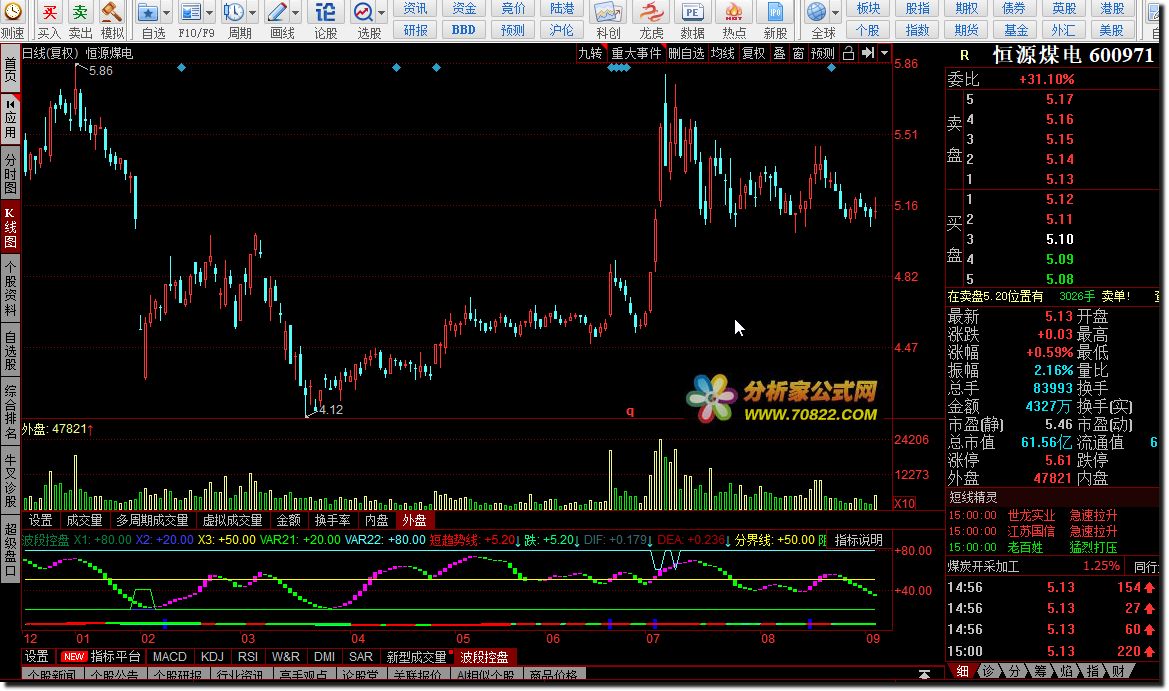This screenshot has height=691, width=1169.
Task: Toggle 重大事件 major events display
Action: click(636, 53)
